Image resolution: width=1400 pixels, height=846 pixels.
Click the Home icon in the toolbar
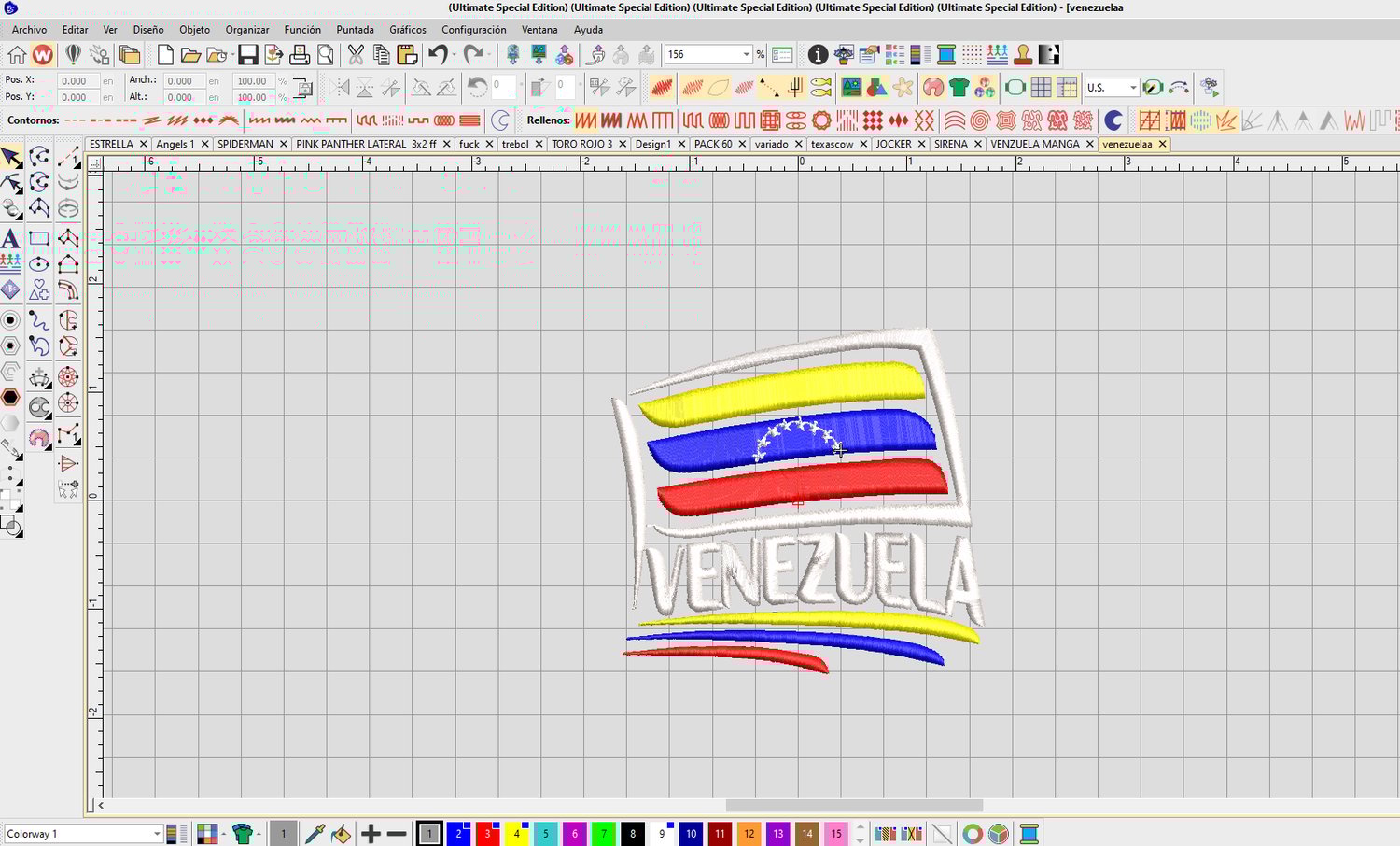pyautogui.click(x=17, y=55)
